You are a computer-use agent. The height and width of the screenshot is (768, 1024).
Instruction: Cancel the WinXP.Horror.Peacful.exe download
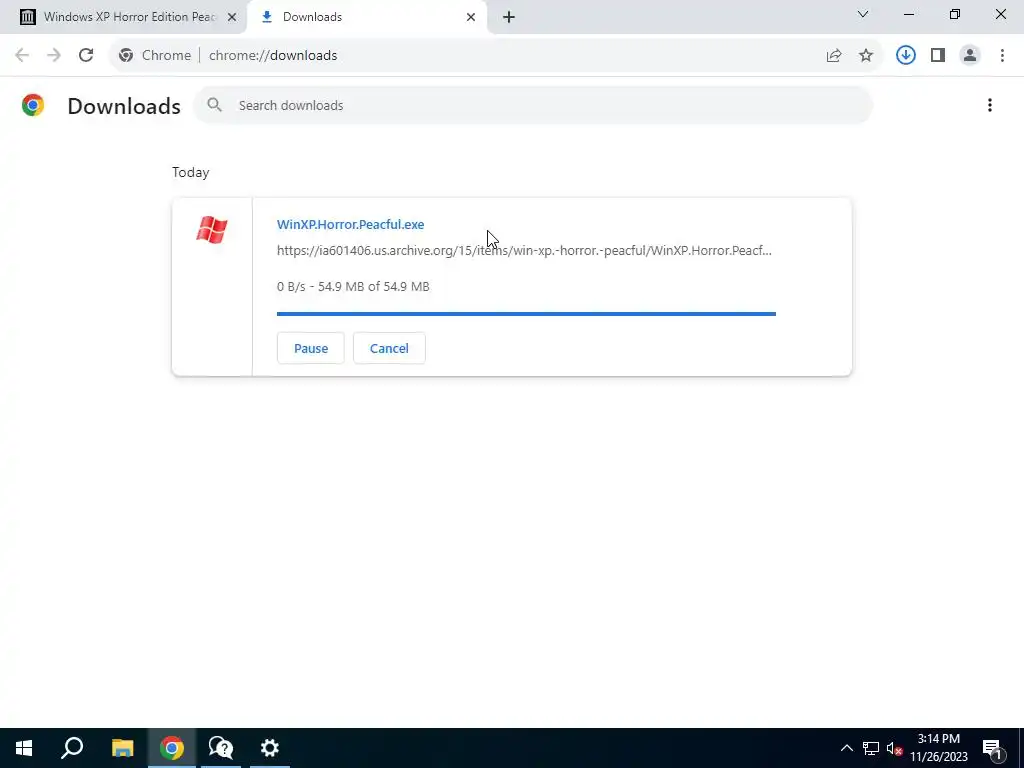point(389,348)
